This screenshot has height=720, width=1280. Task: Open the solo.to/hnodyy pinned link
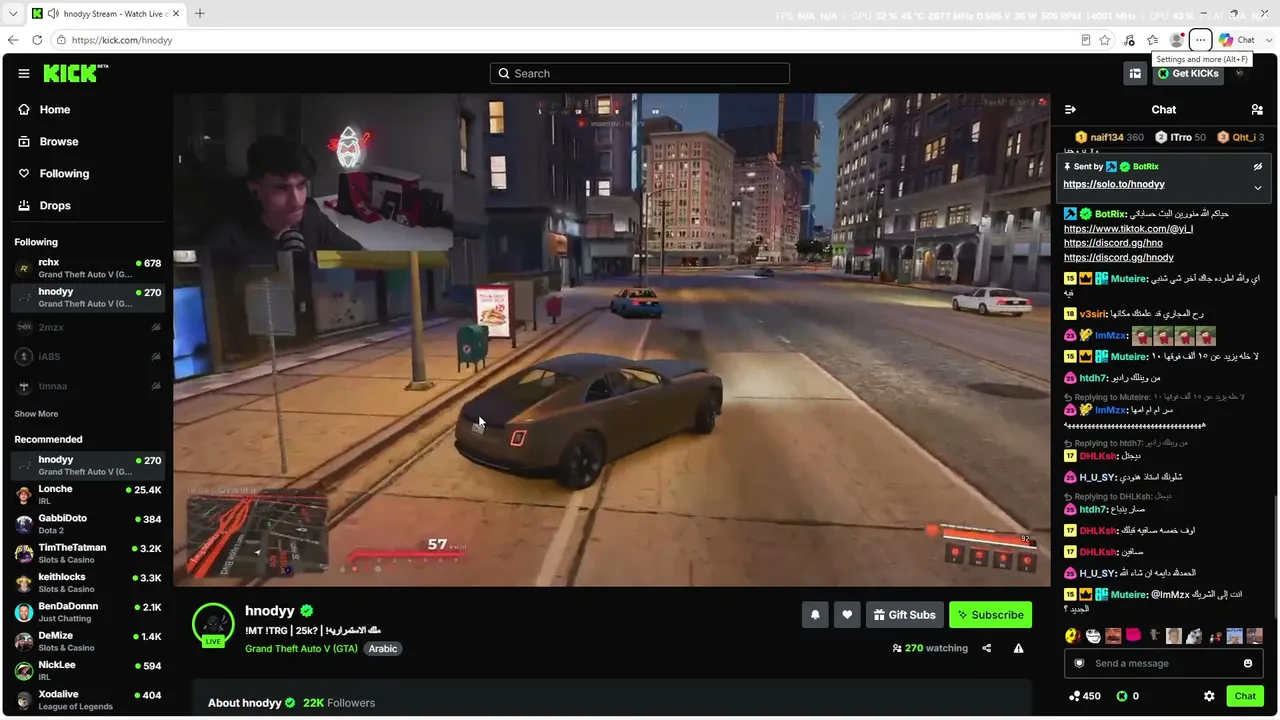coord(1114,185)
